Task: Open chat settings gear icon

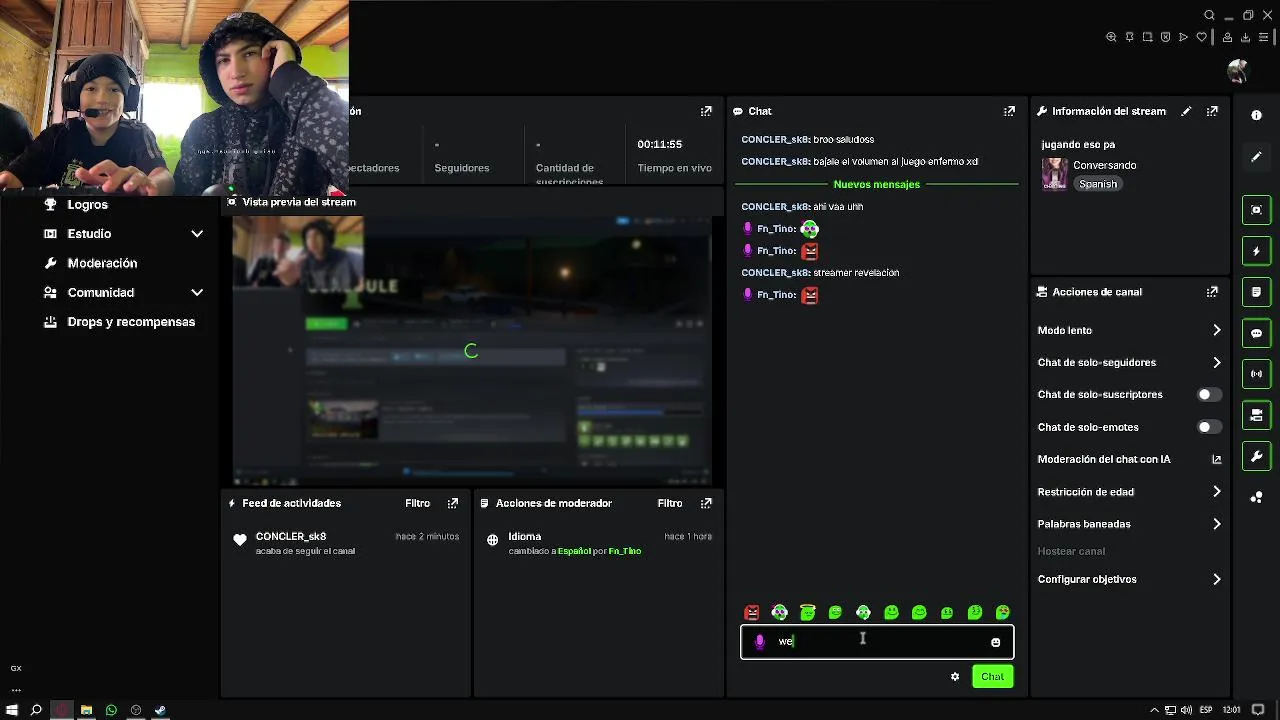Action: coord(955,677)
